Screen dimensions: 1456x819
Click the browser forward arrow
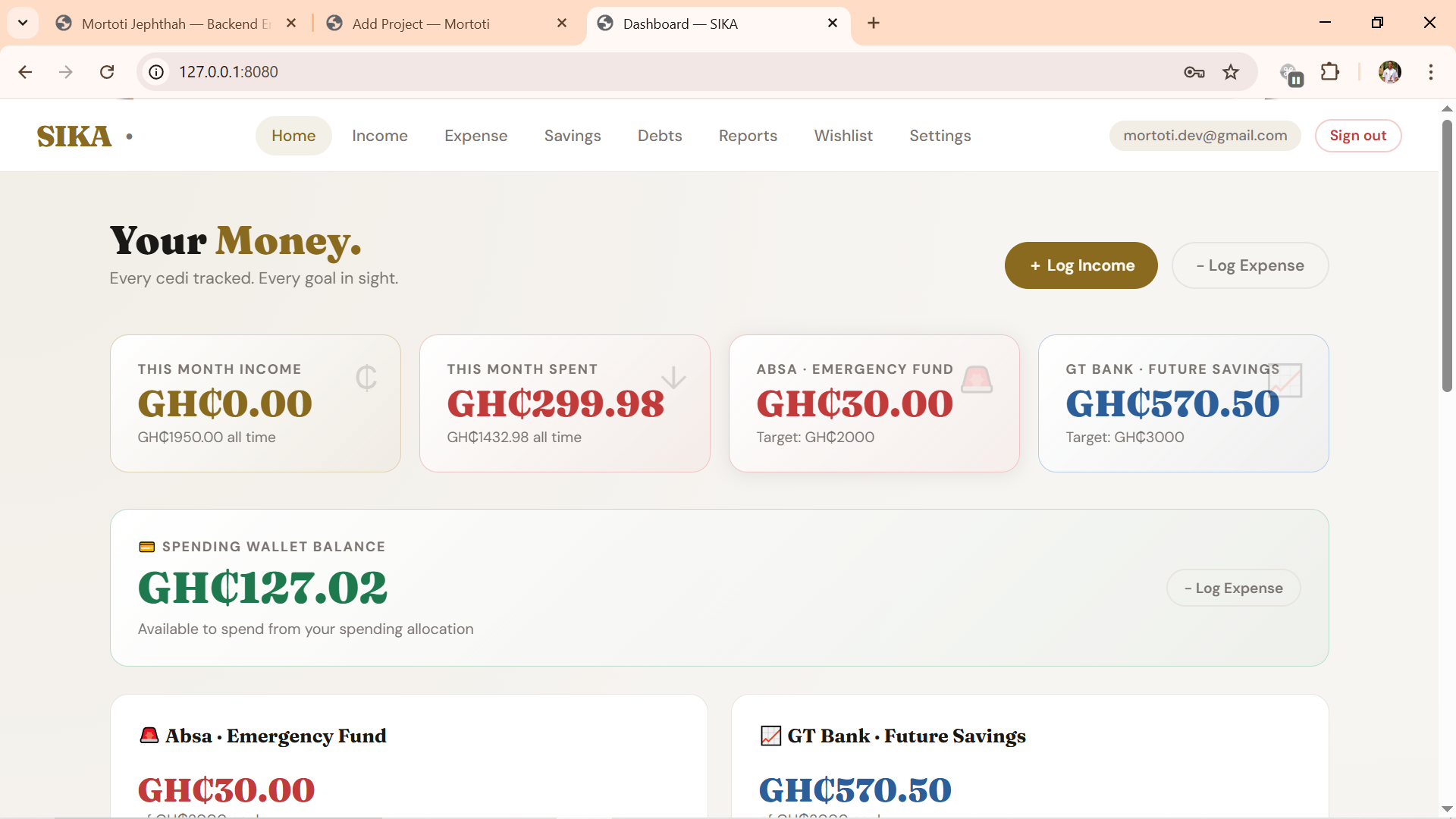[x=66, y=72]
